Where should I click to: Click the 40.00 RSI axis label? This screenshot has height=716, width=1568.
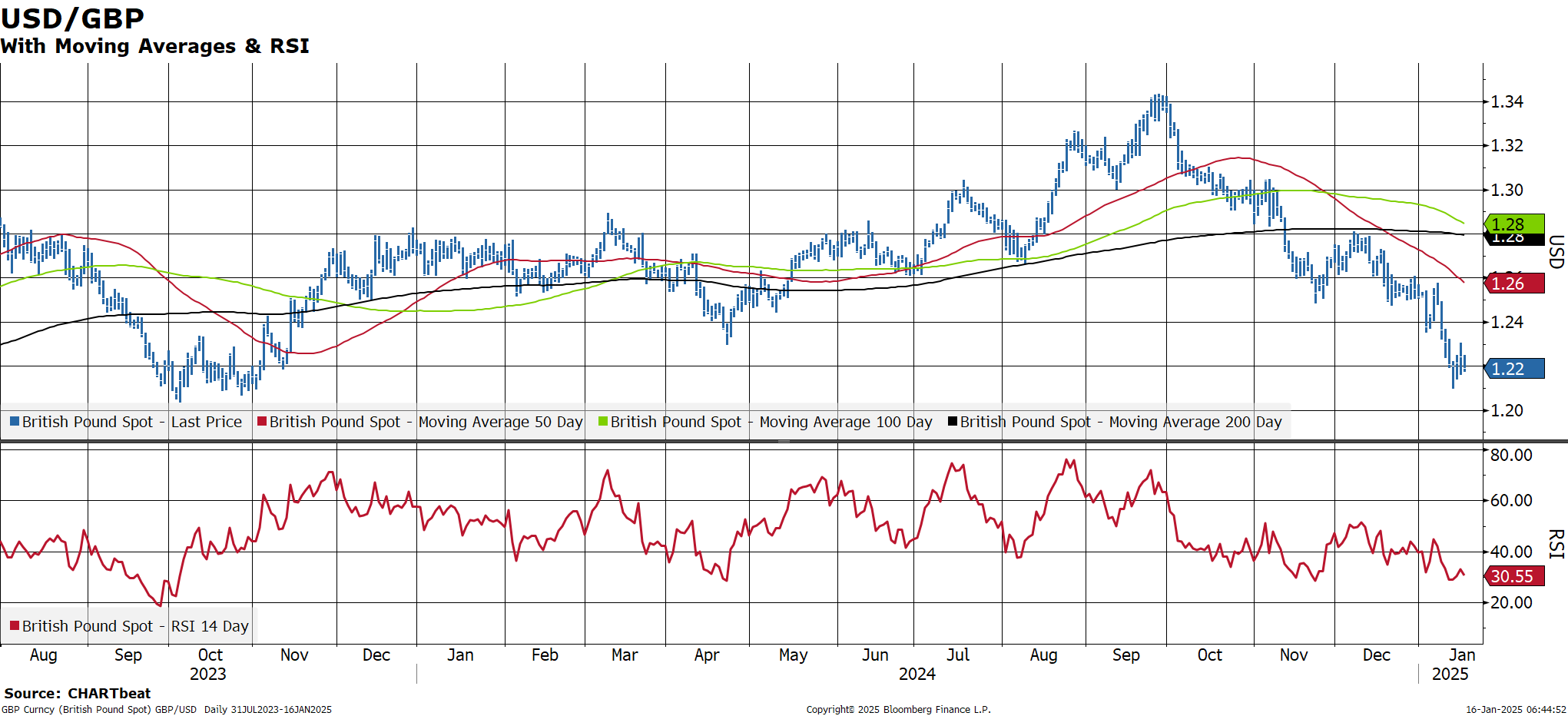tap(1511, 552)
